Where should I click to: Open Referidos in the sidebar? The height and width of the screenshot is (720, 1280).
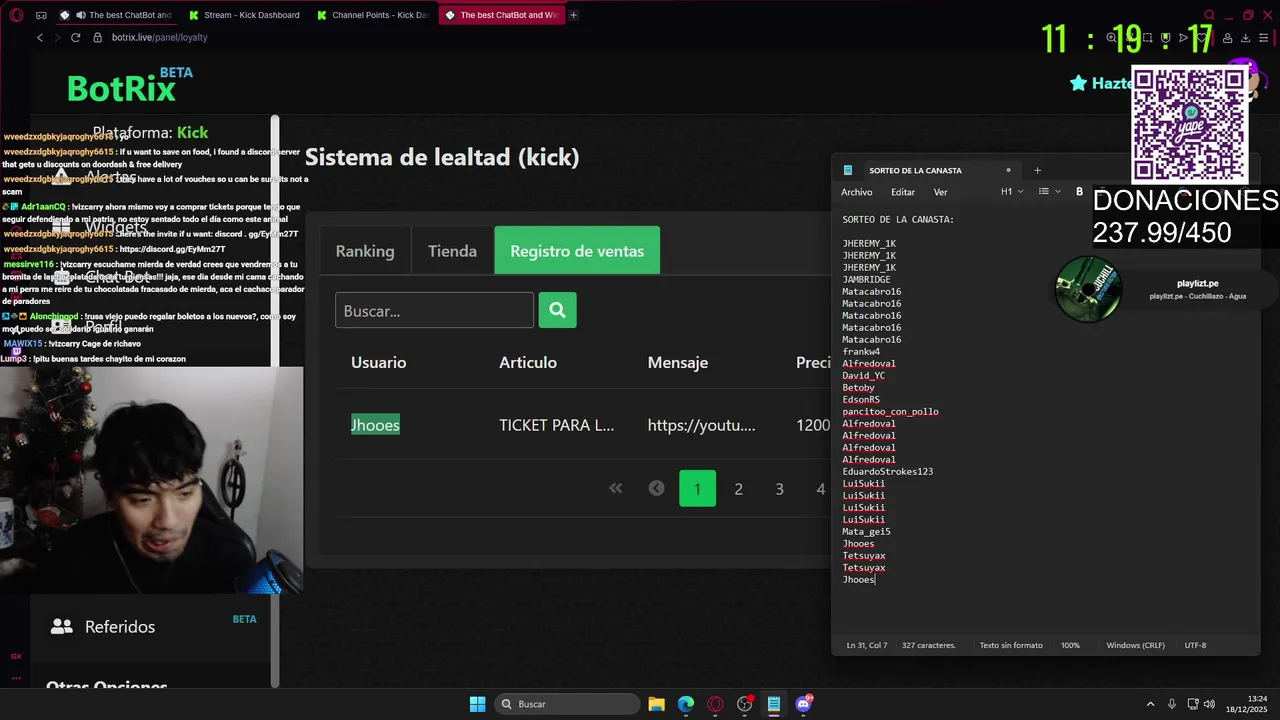point(120,627)
